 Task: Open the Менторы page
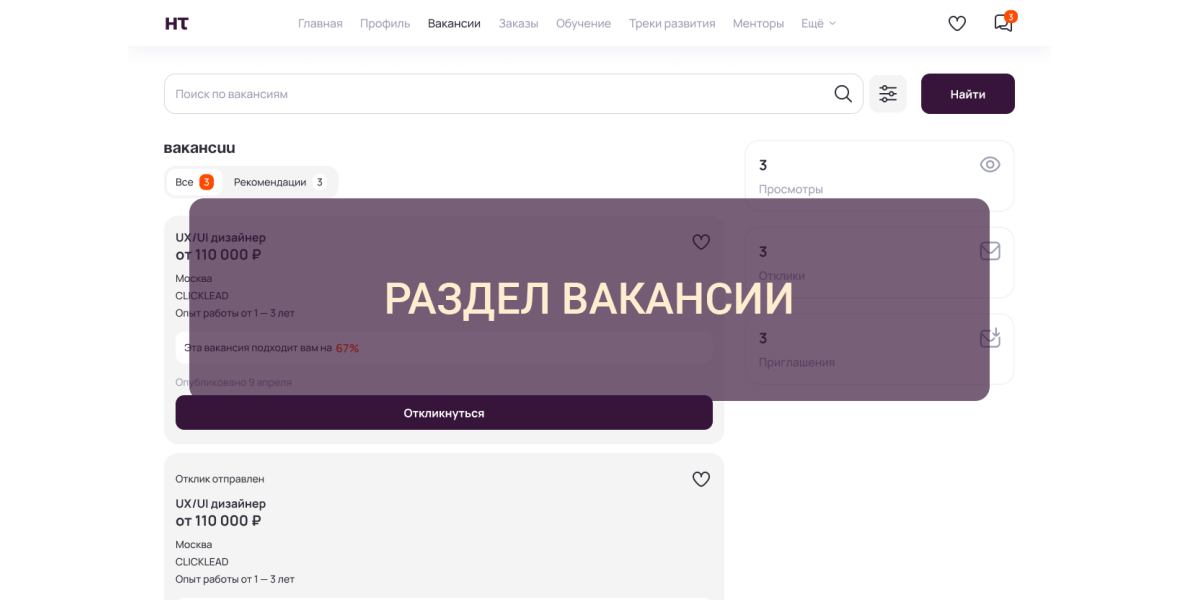(x=758, y=23)
